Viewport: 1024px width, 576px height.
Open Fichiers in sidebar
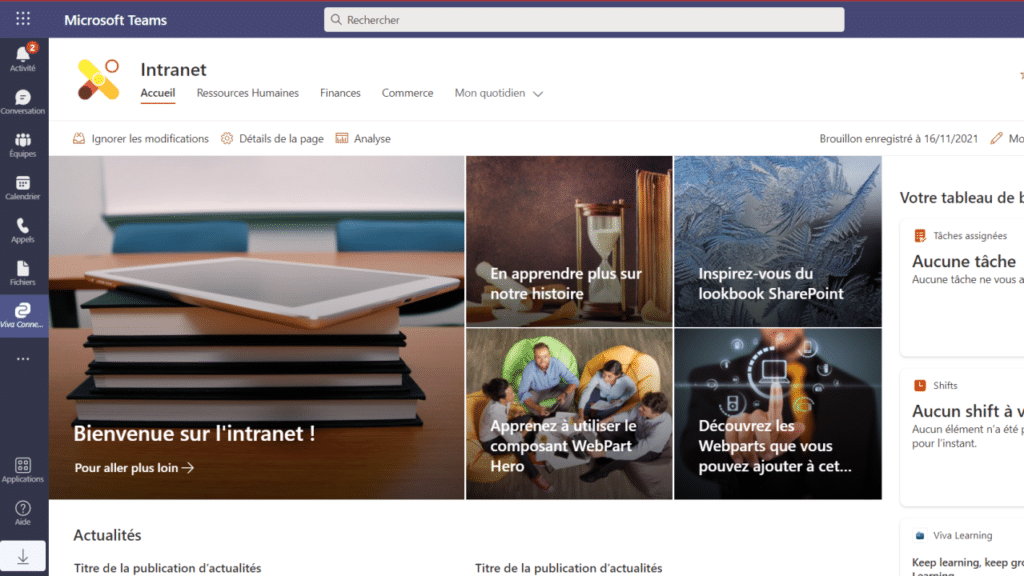pos(23,273)
